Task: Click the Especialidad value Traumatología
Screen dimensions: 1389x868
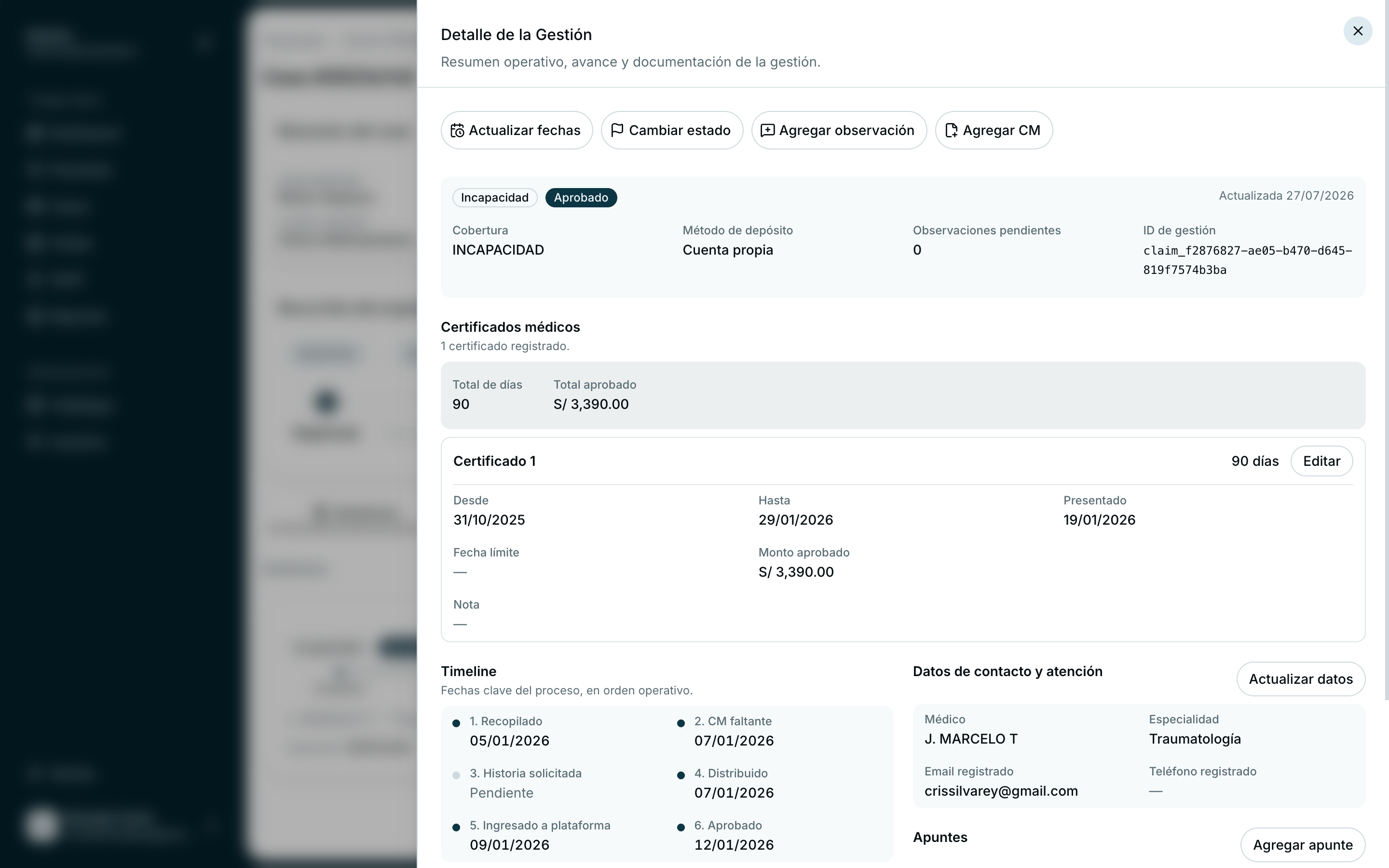Action: click(x=1195, y=739)
